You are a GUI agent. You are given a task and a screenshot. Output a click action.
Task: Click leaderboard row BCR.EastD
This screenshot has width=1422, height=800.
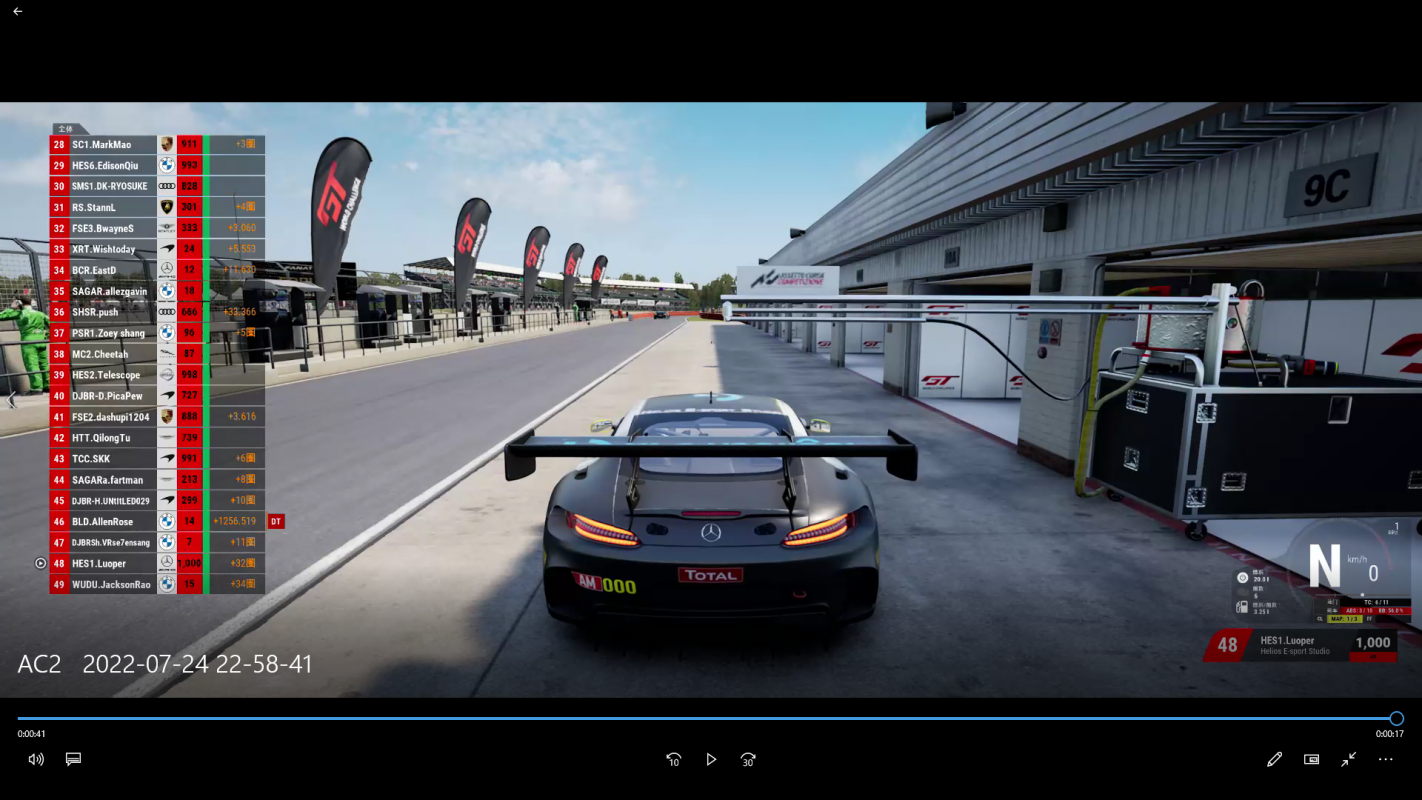pos(157,271)
